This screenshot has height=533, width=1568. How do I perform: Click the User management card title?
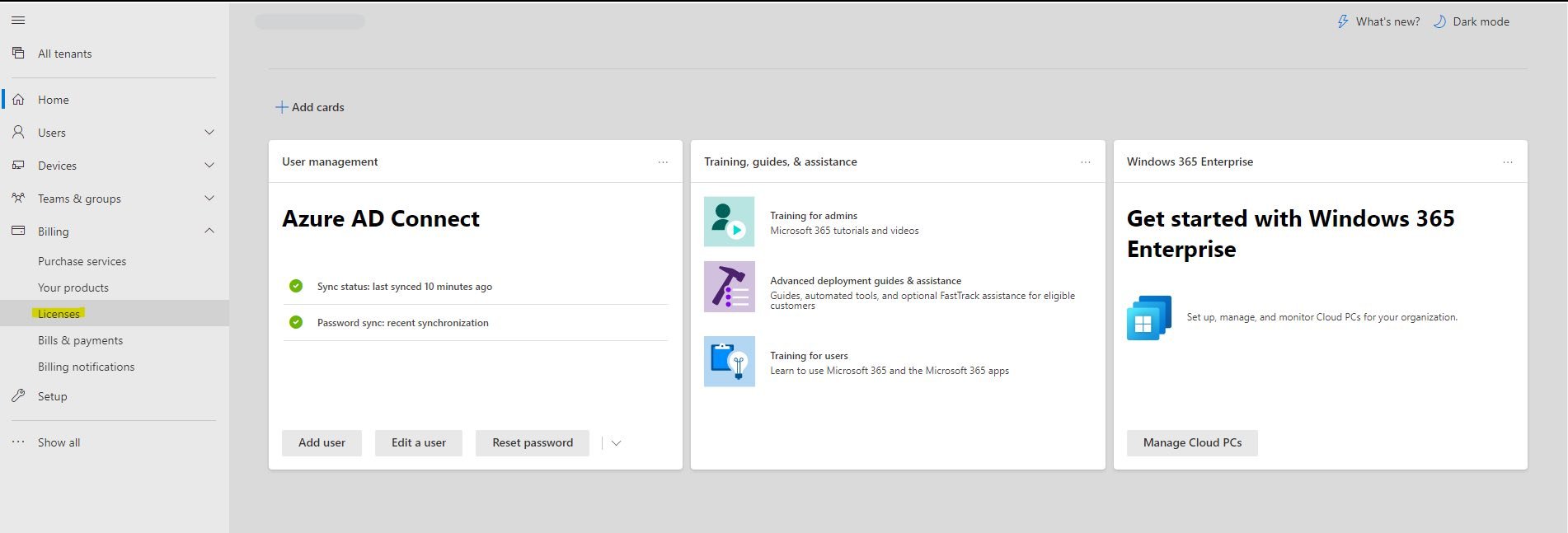pyautogui.click(x=330, y=161)
